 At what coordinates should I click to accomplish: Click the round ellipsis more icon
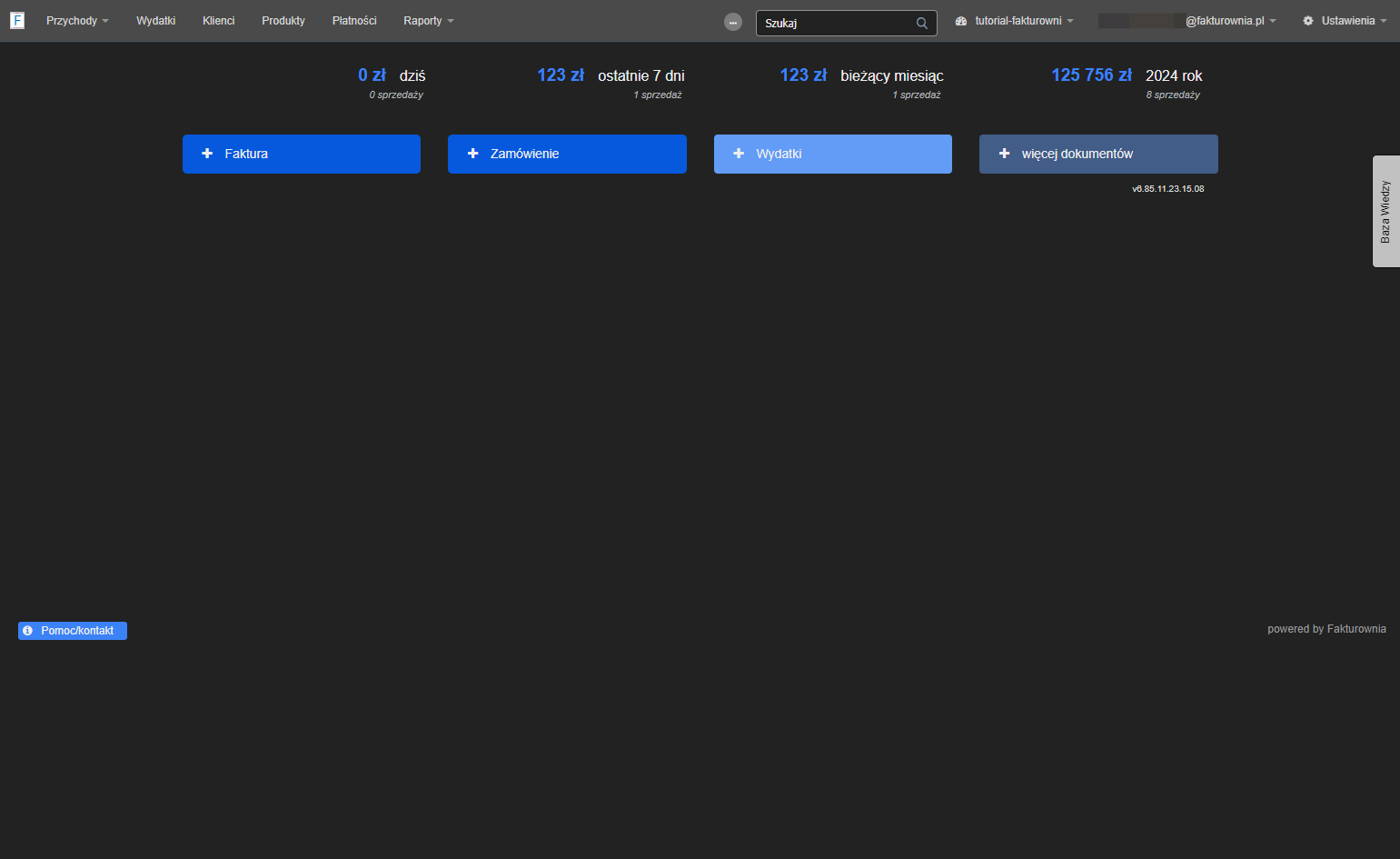click(x=733, y=22)
